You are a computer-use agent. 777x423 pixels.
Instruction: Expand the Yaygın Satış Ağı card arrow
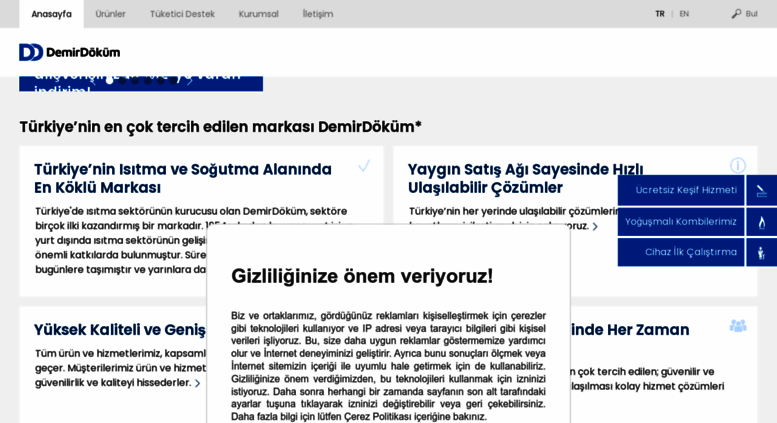coord(595,226)
